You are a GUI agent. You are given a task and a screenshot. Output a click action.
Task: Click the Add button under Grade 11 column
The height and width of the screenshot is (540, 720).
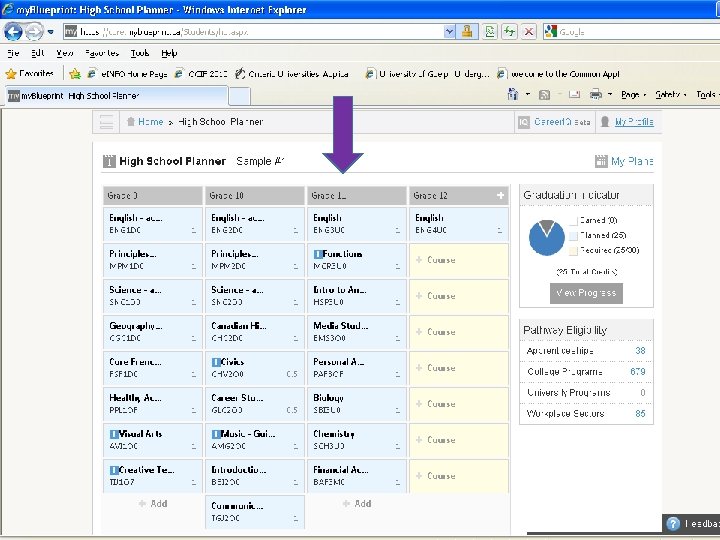tap(357, 504)
